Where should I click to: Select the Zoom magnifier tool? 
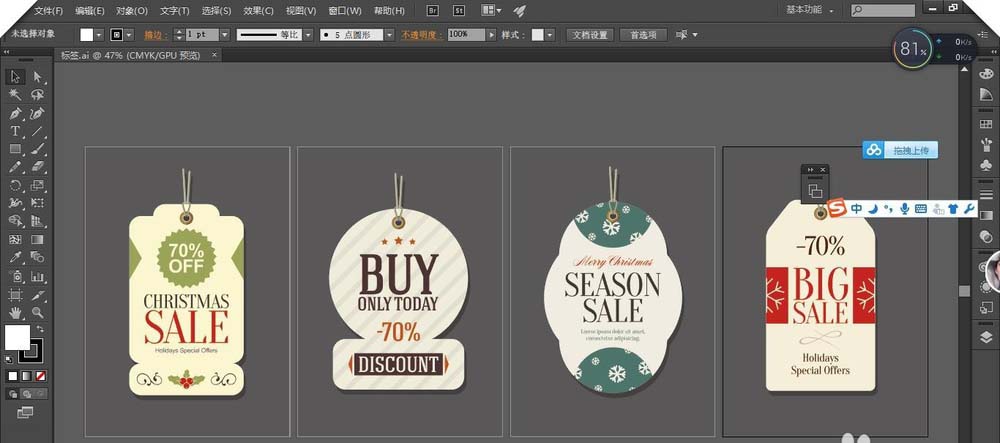click(x=38, y=313)
